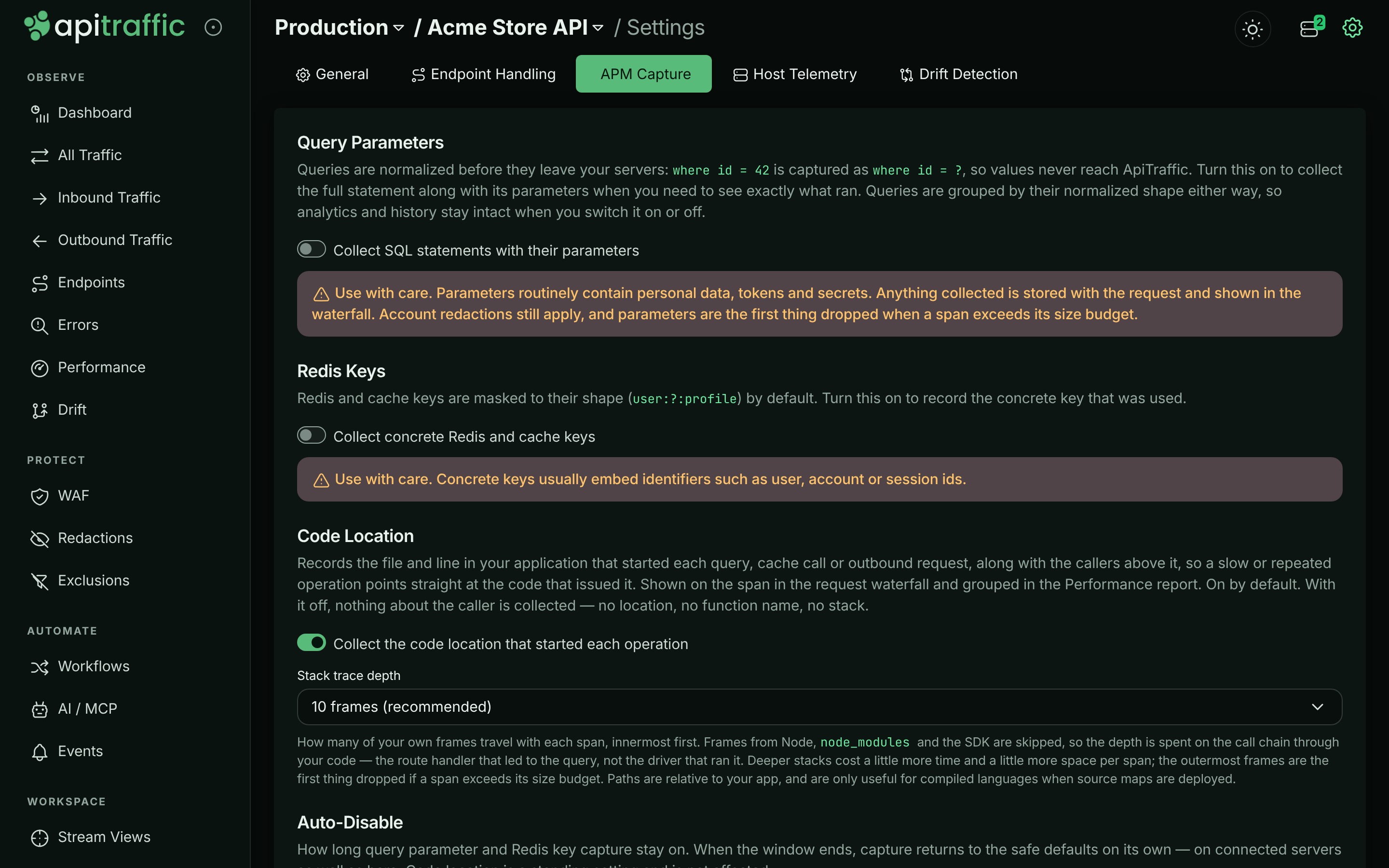Click the apitraffic logo

105,27
